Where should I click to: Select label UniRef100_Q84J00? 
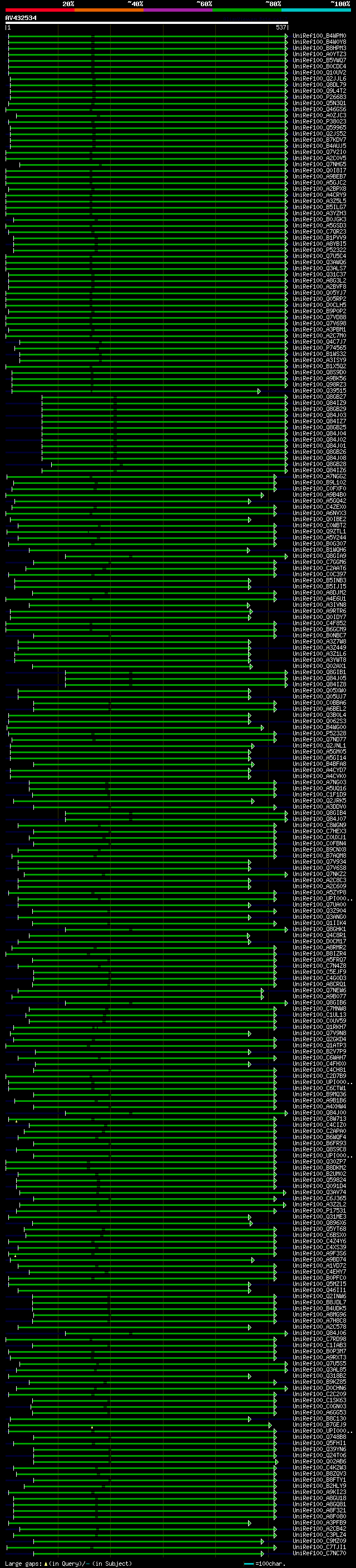[x=319, y=1112]
